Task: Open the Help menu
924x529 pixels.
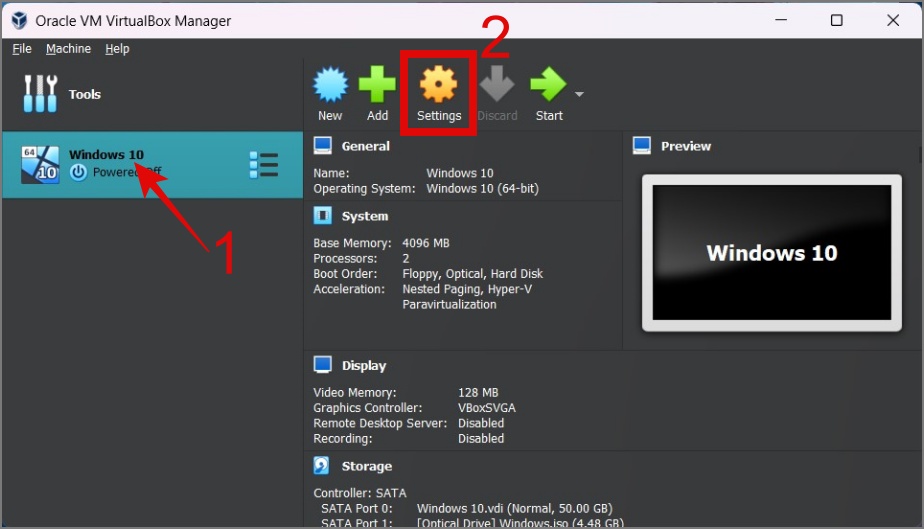Action: tap(117, 49)
